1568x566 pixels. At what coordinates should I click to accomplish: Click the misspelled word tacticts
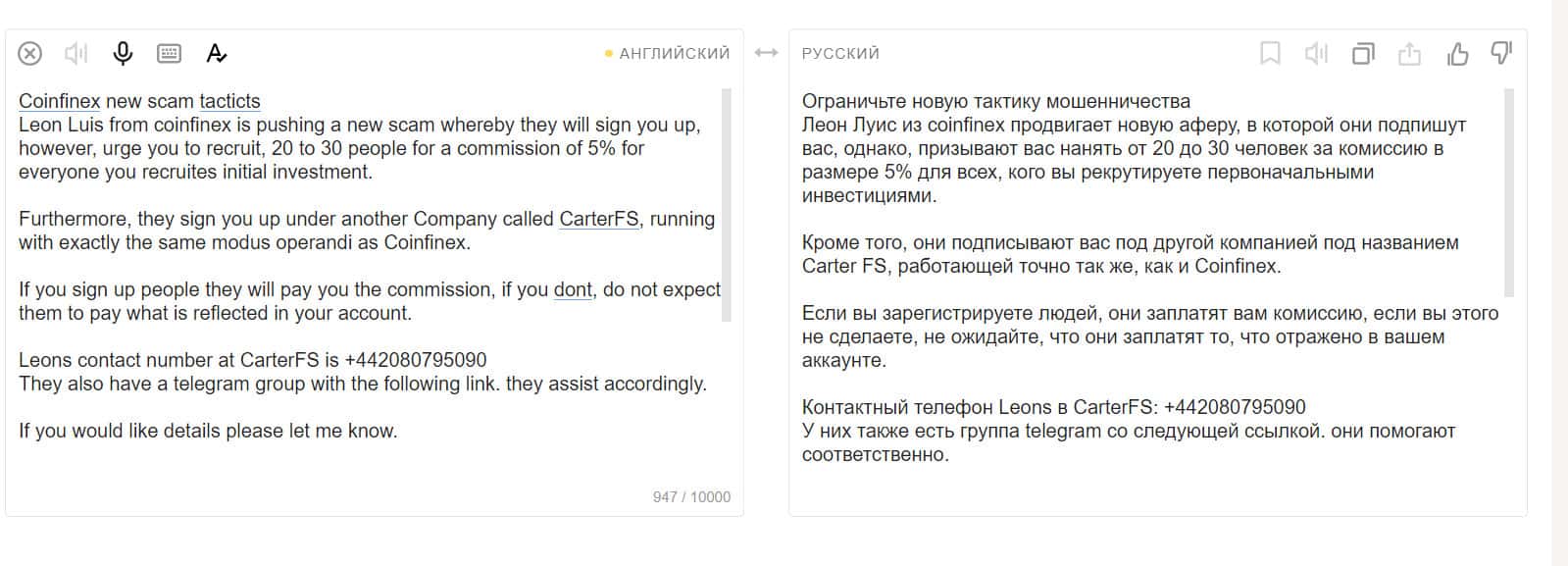[x=229, y=101]
